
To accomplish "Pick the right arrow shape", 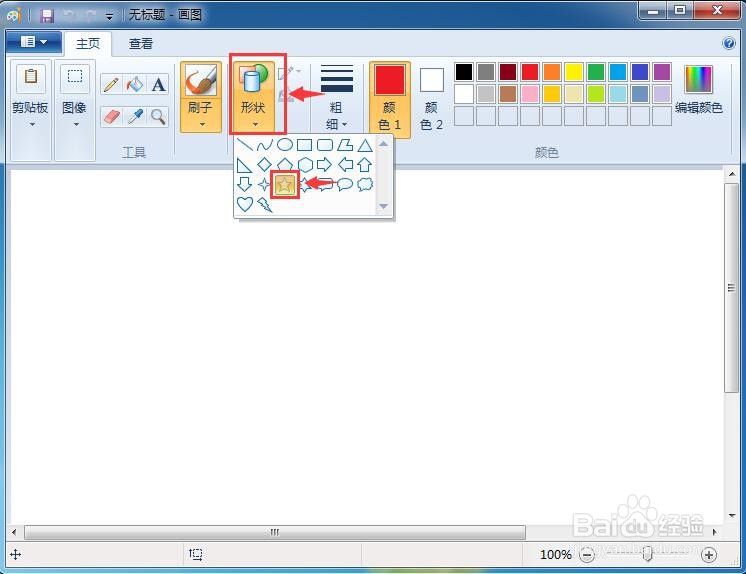I will click(x=324, y=165).
